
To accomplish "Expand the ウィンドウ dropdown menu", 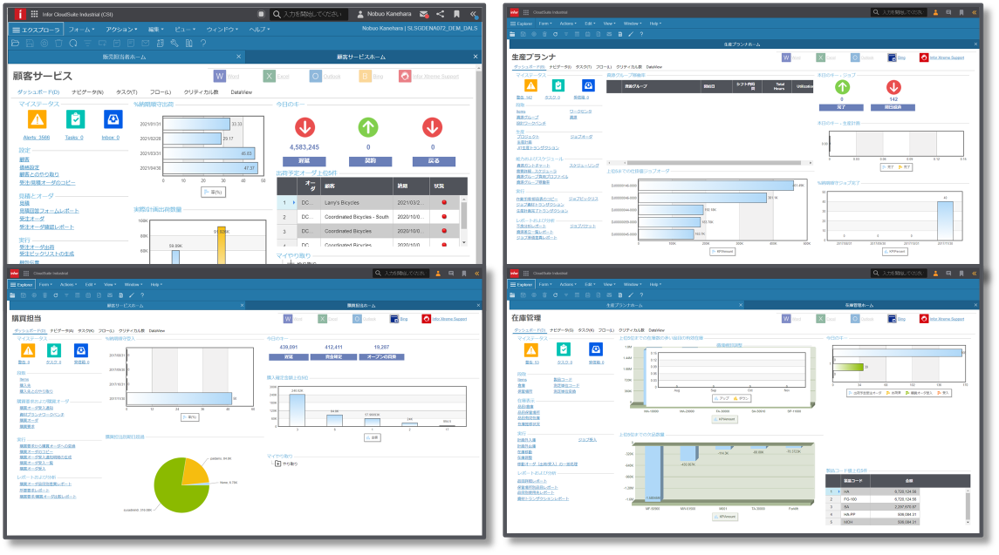I will (x=221, y=30).
